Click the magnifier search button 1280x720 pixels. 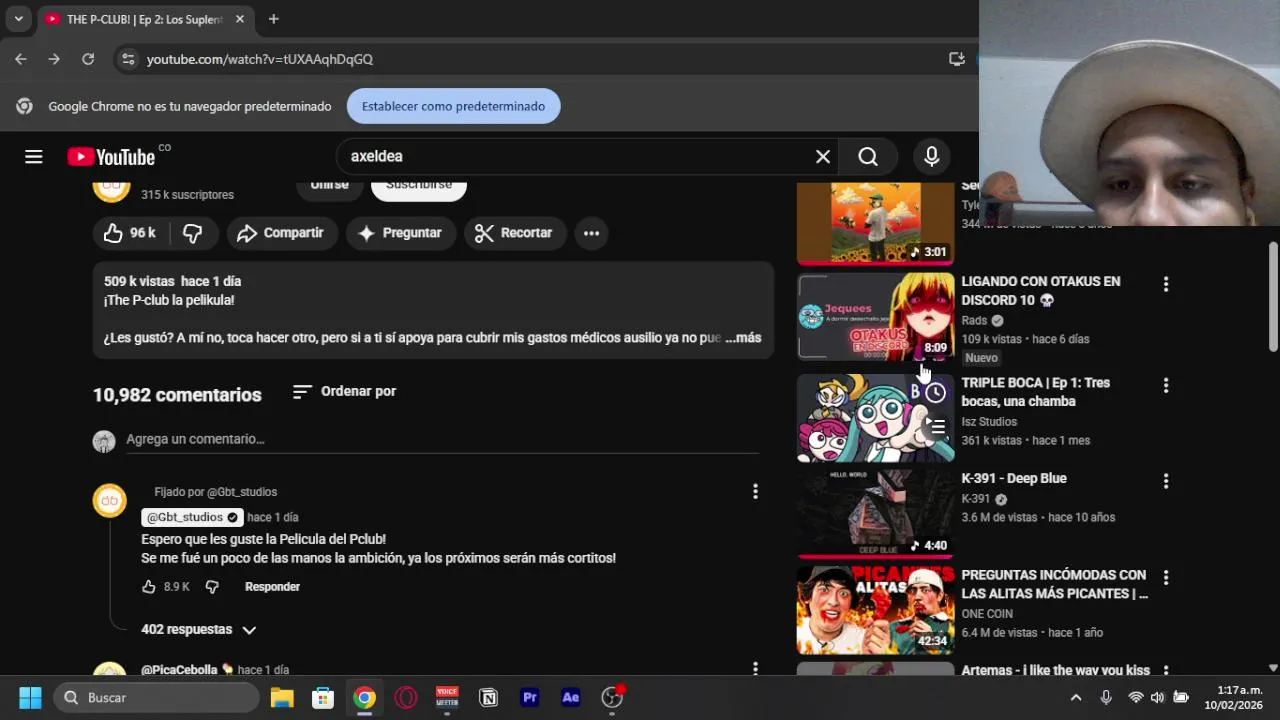coord(868,156)
